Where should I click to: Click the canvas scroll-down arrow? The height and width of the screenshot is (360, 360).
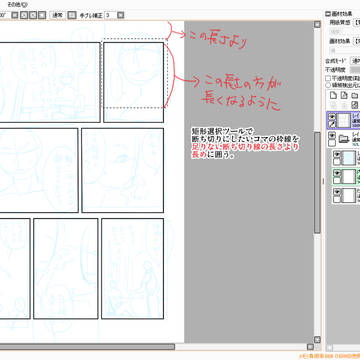317,339
